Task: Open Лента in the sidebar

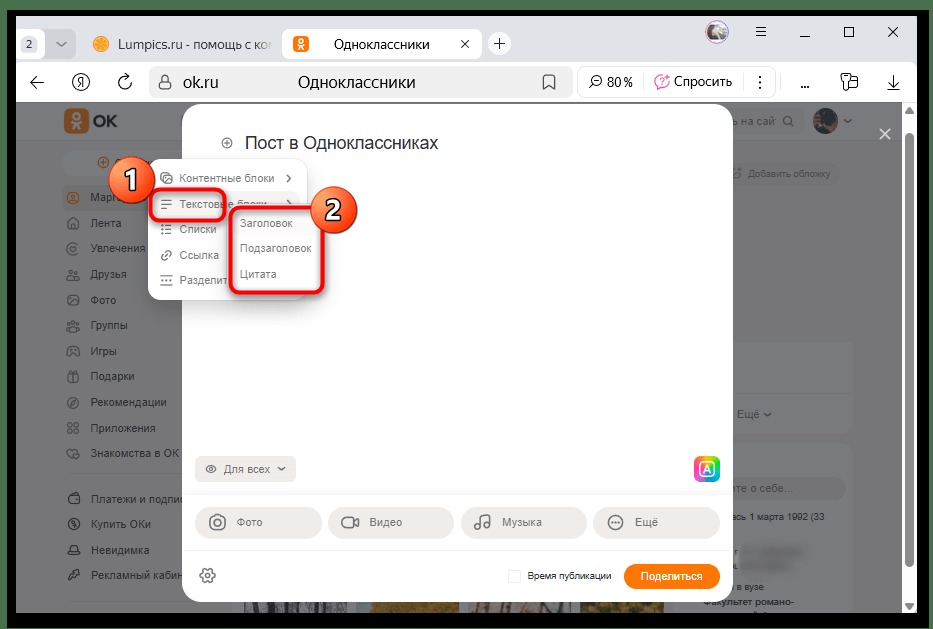Action: pos(106,223)
